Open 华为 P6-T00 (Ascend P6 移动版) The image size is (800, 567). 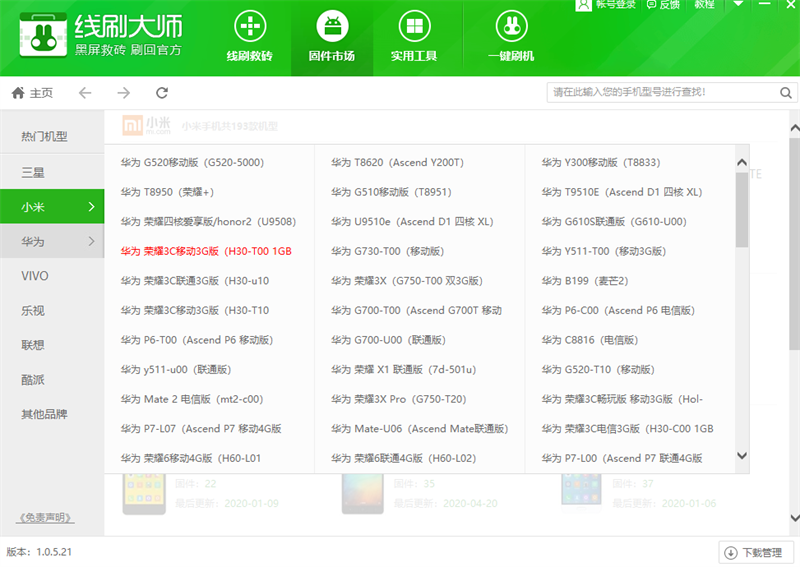pyautogui.click(x=197, y=340)
